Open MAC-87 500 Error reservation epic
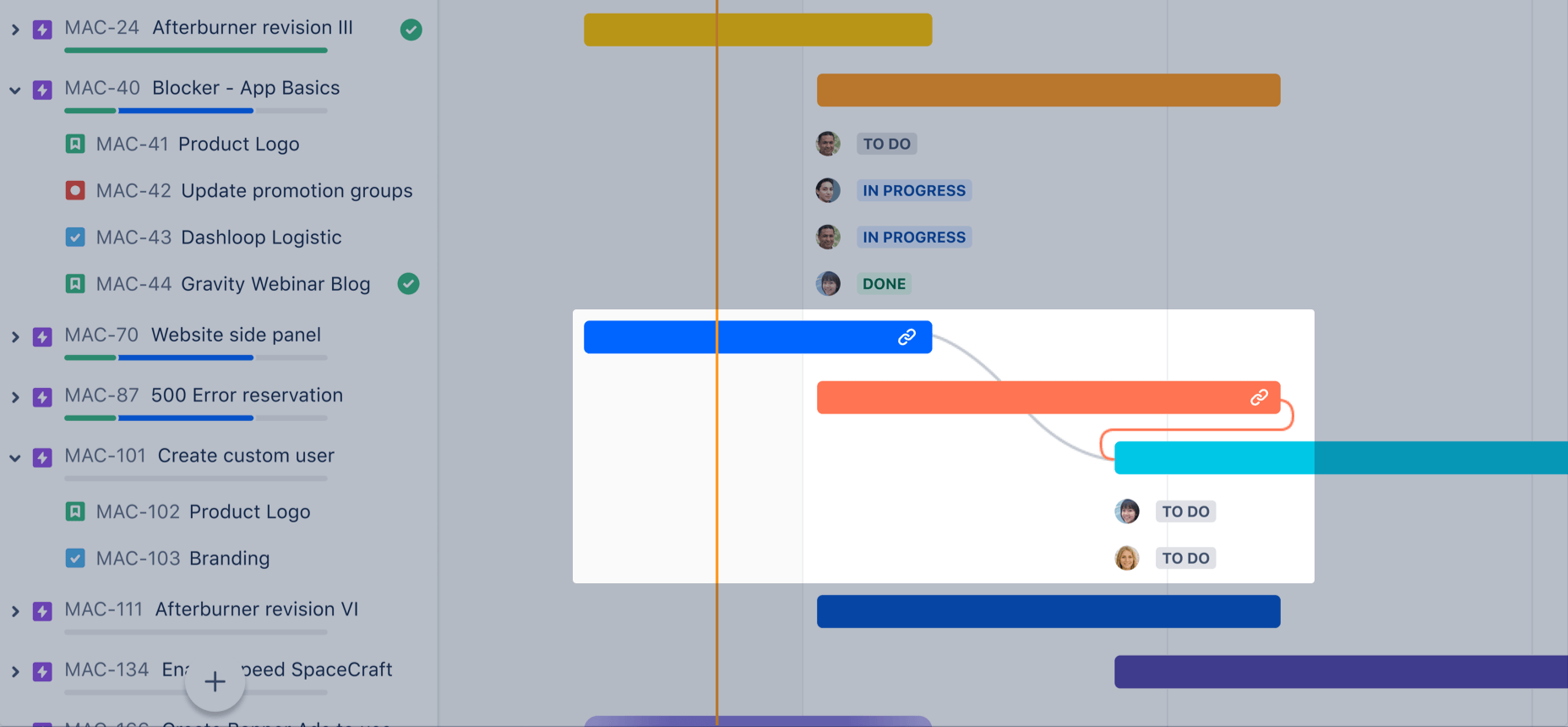Screen dimensions: 1568x727 click(x=204, y=395)
